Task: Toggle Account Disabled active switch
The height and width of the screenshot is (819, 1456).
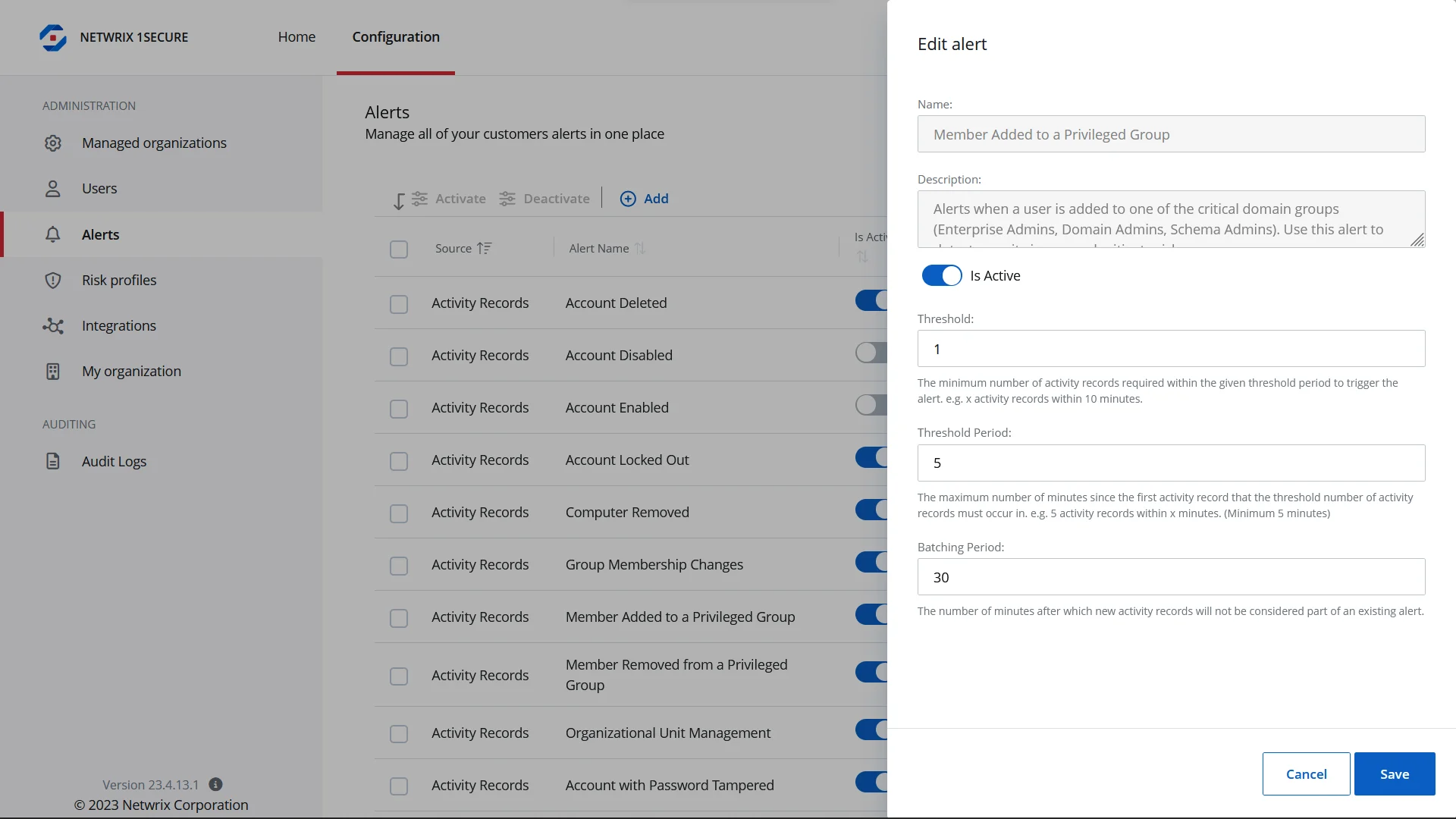Action: point(871,353)
